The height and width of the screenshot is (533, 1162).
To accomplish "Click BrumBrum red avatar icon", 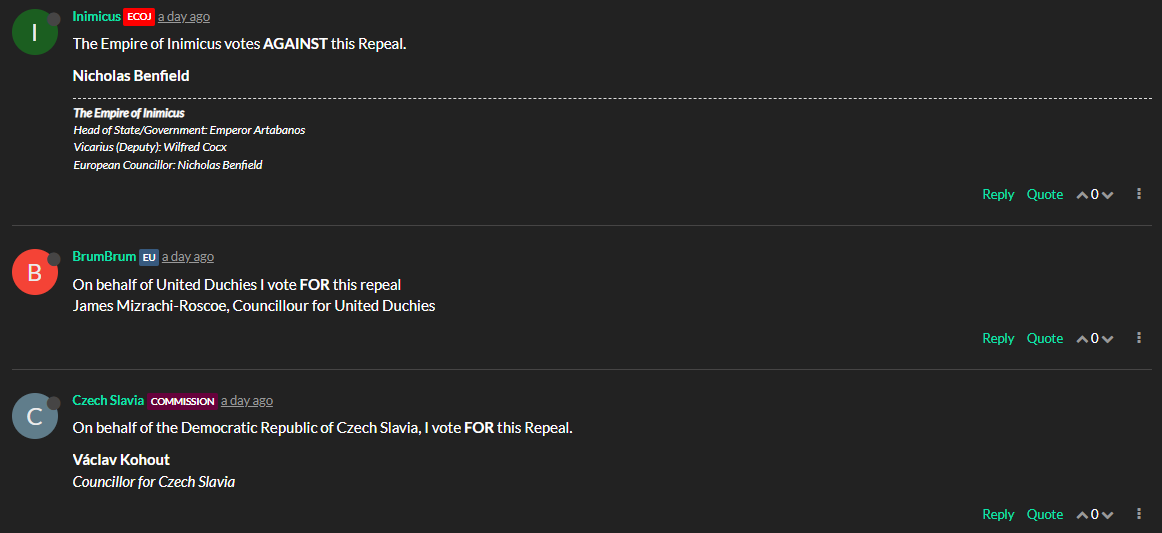I will (x=34, y=273).
